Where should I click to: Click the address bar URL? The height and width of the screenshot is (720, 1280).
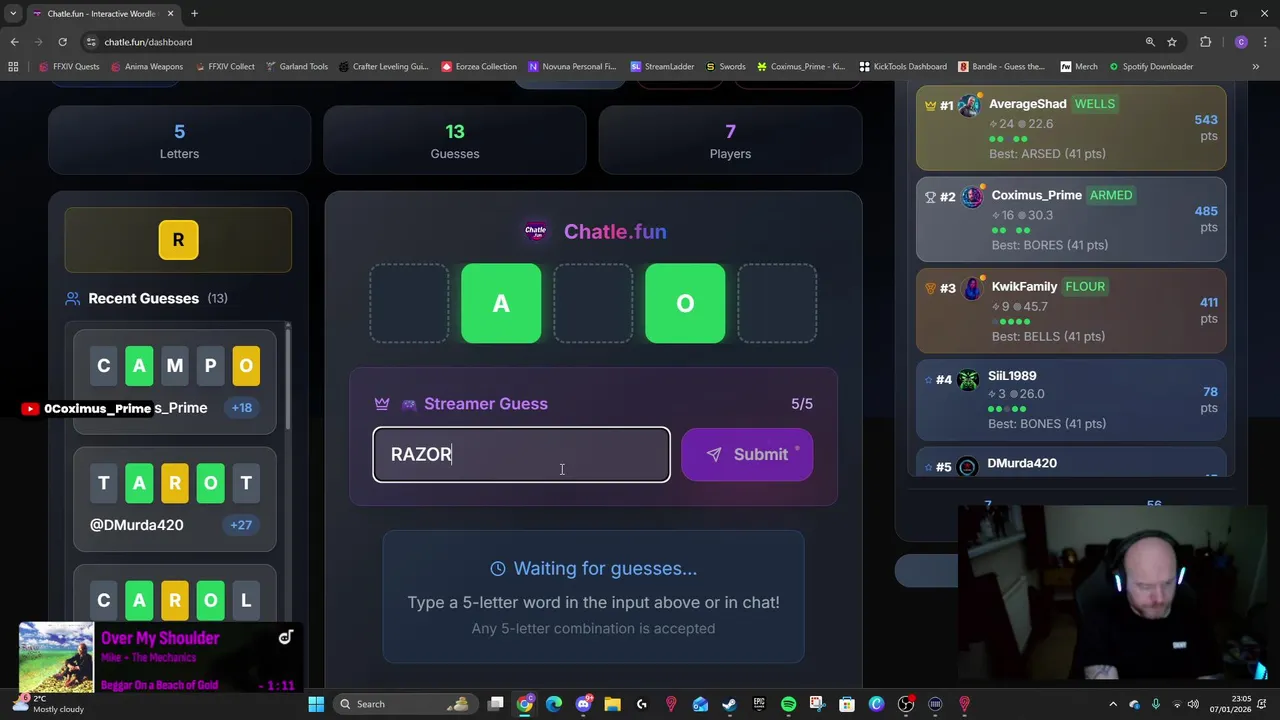pos(148,42)
